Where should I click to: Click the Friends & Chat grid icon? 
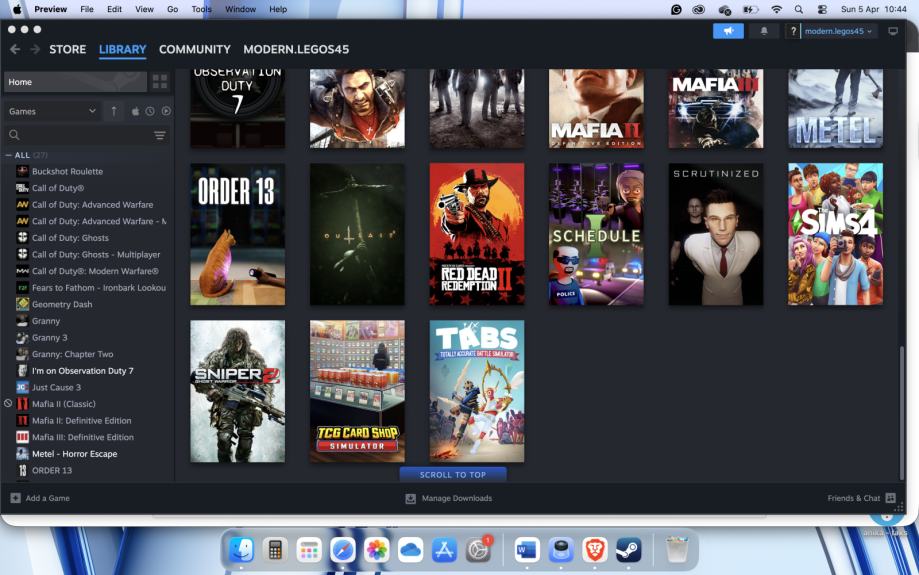pyautogui.click(x=891, y=498)
